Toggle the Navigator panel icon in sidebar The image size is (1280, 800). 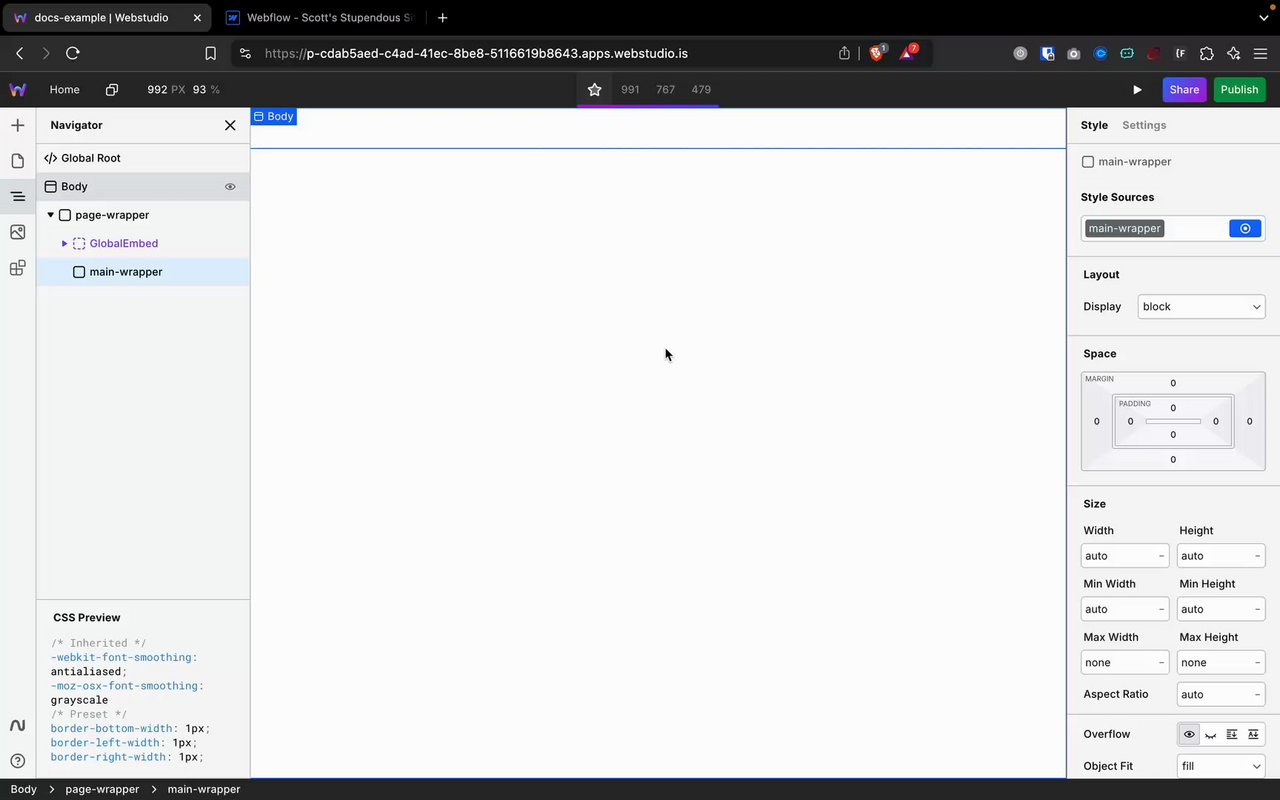17,197
